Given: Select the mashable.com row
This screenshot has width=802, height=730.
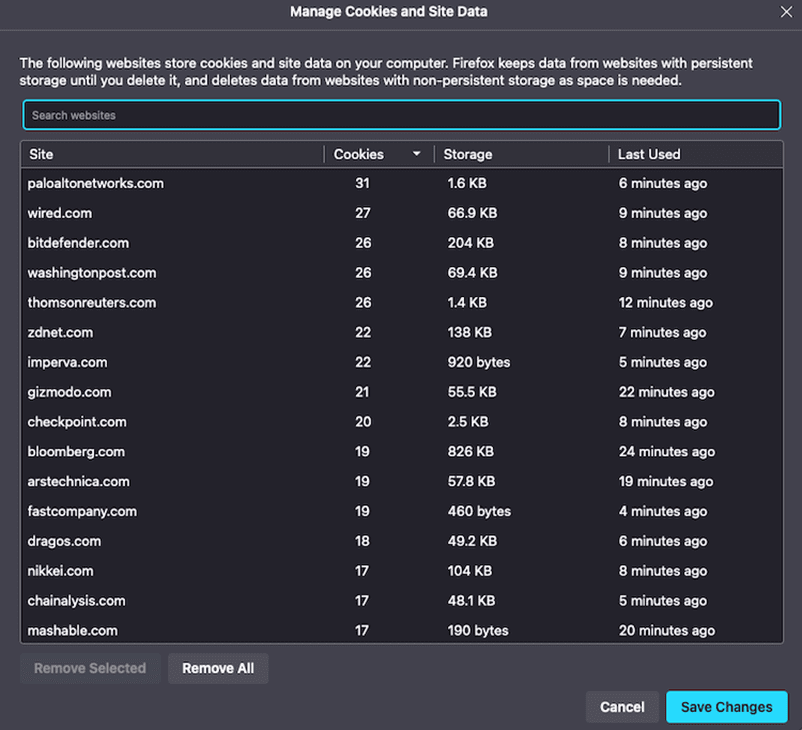Looking at the screenshot, I should coord(73,631).
